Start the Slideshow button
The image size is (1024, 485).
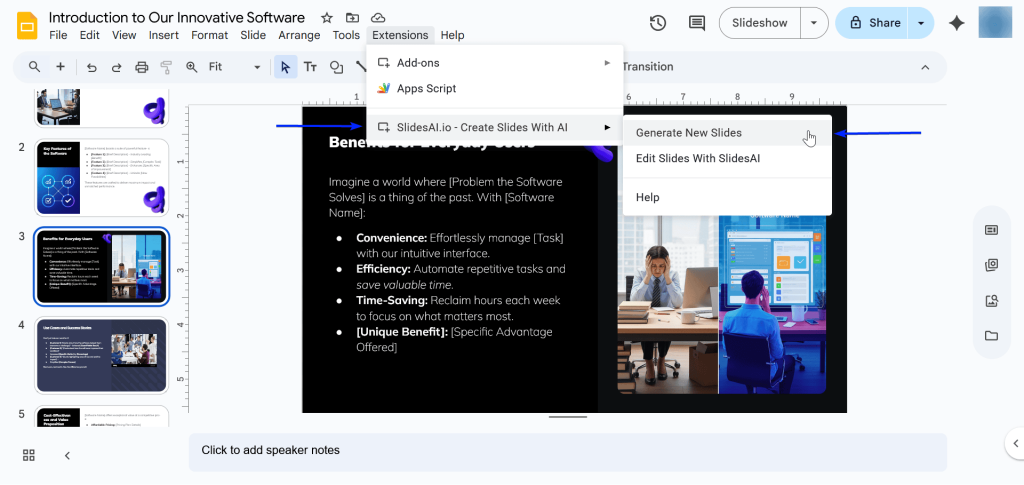coord(760,23)
